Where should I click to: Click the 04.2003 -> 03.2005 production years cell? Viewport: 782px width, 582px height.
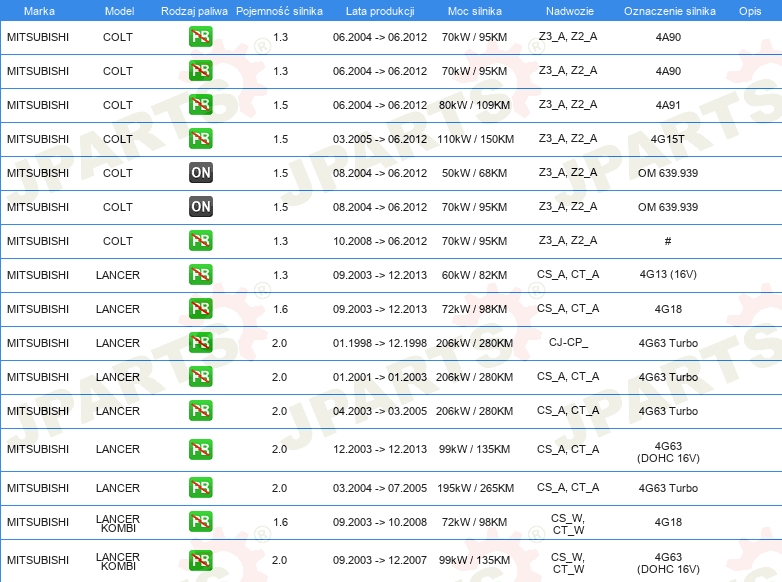380,410
